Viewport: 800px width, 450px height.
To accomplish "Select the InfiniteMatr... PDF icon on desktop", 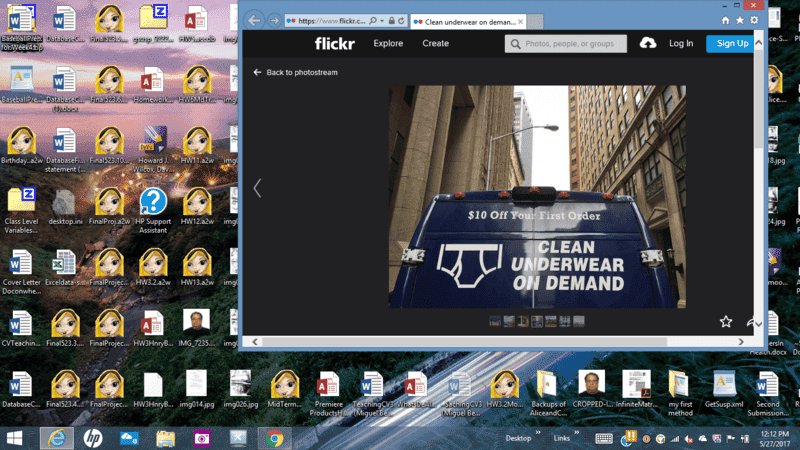I will [636, 389].
